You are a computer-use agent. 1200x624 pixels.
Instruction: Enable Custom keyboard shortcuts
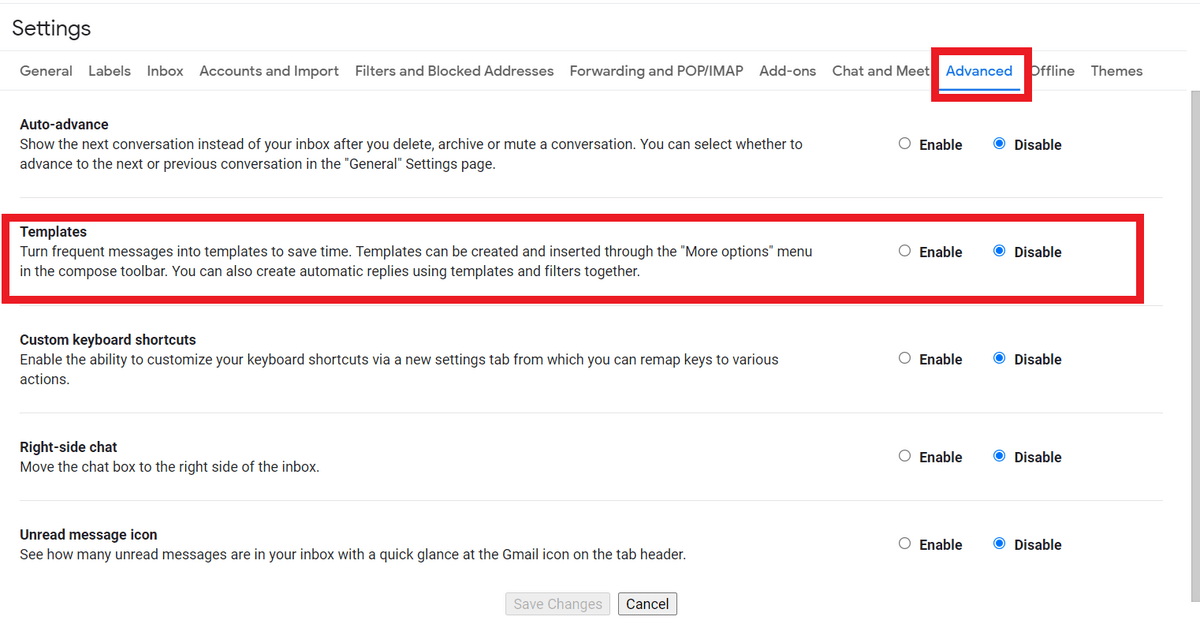(x=905, y=358)
